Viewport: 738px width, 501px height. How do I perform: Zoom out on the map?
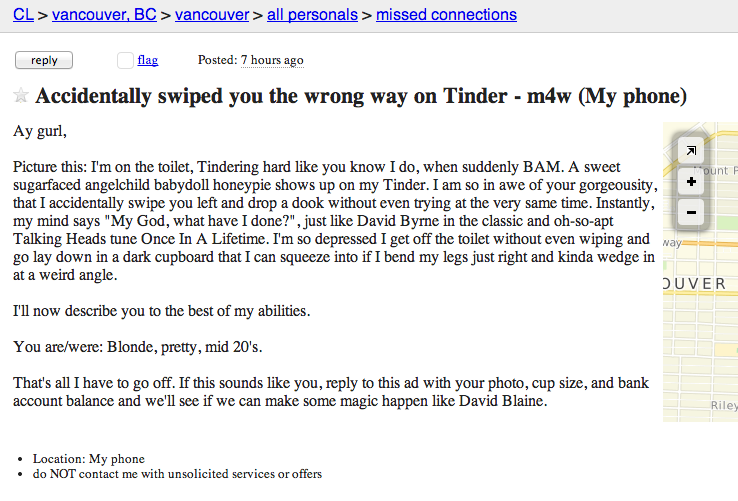[691, 212]
